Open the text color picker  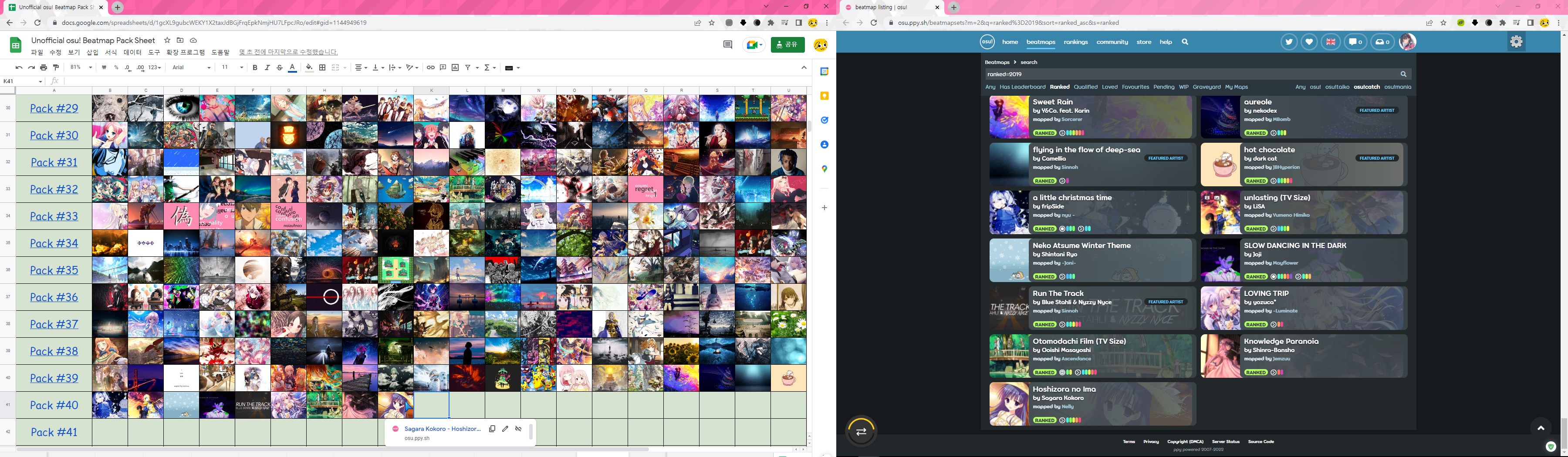292,67
